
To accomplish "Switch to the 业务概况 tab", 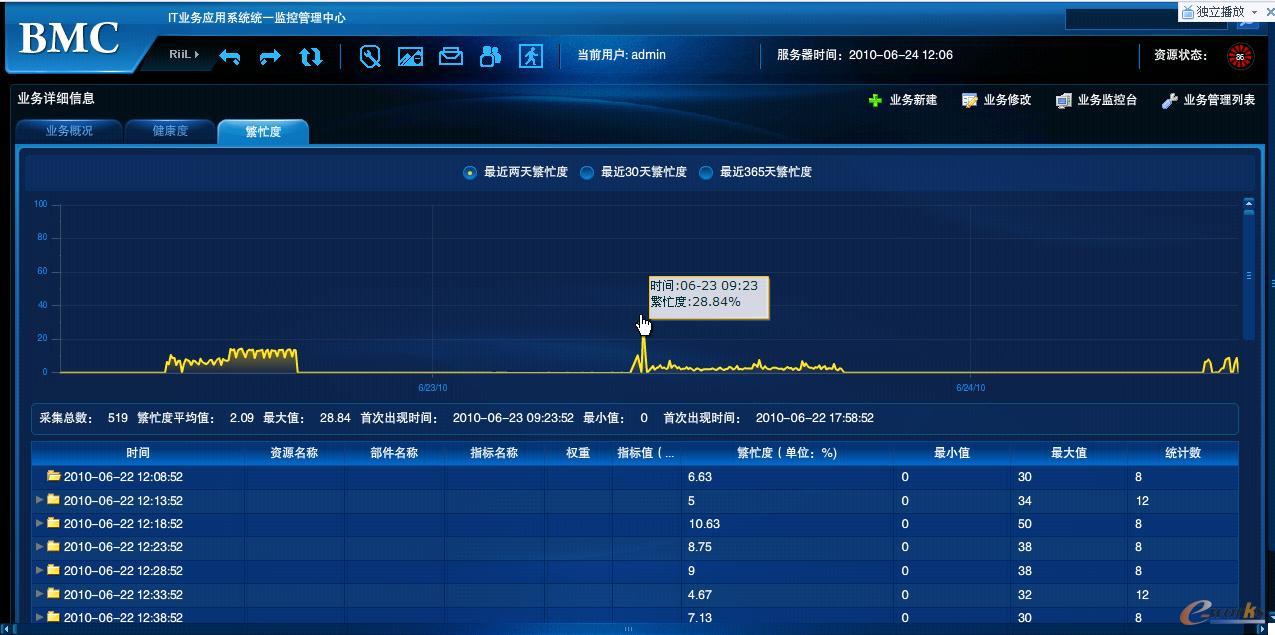I will pos(68,130).
